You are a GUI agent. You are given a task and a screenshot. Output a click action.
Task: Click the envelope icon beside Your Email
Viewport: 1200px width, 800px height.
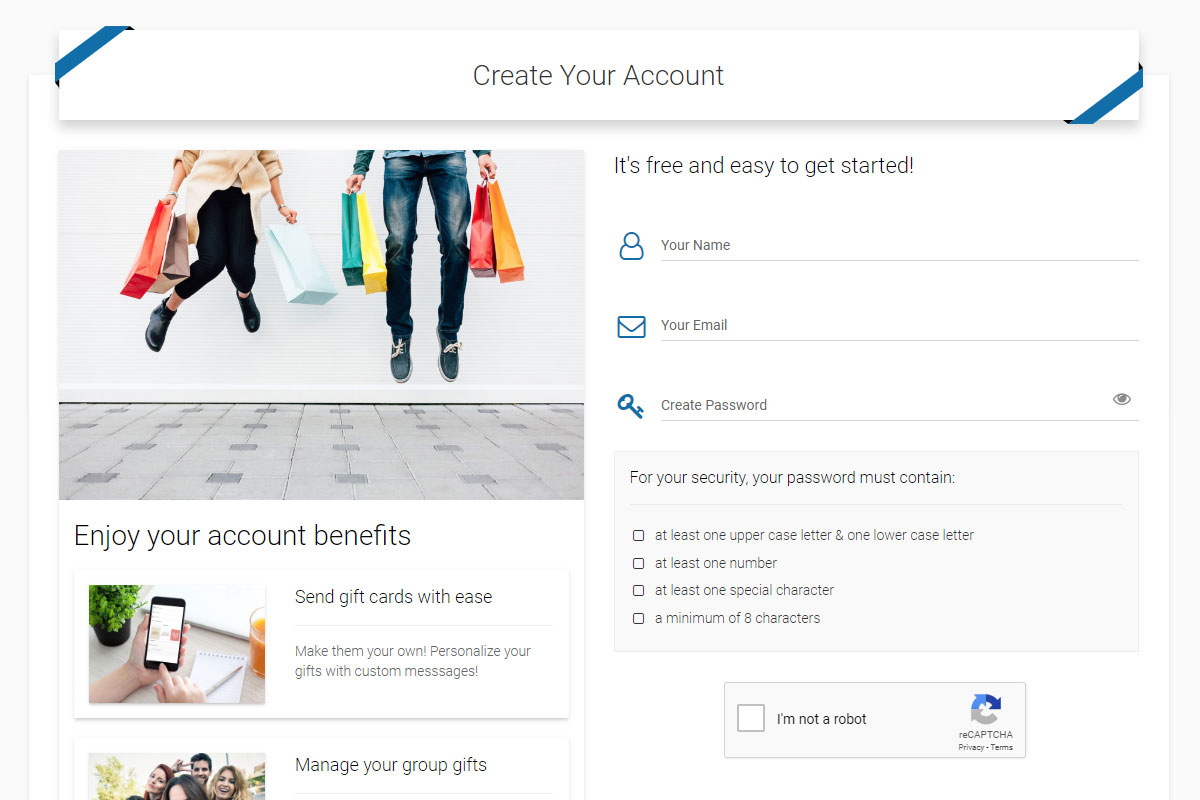pyautogui.click(x=631, y=326)
